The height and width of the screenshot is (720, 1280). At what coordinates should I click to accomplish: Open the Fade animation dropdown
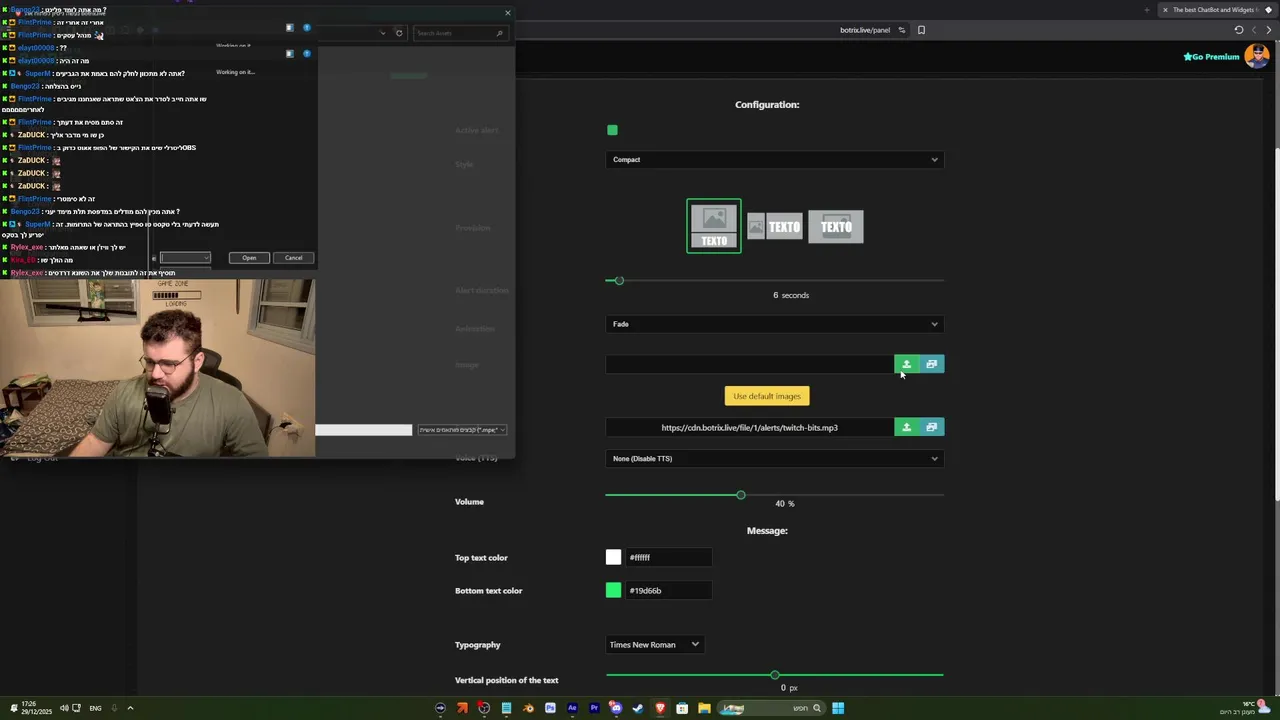pos(775,324)
